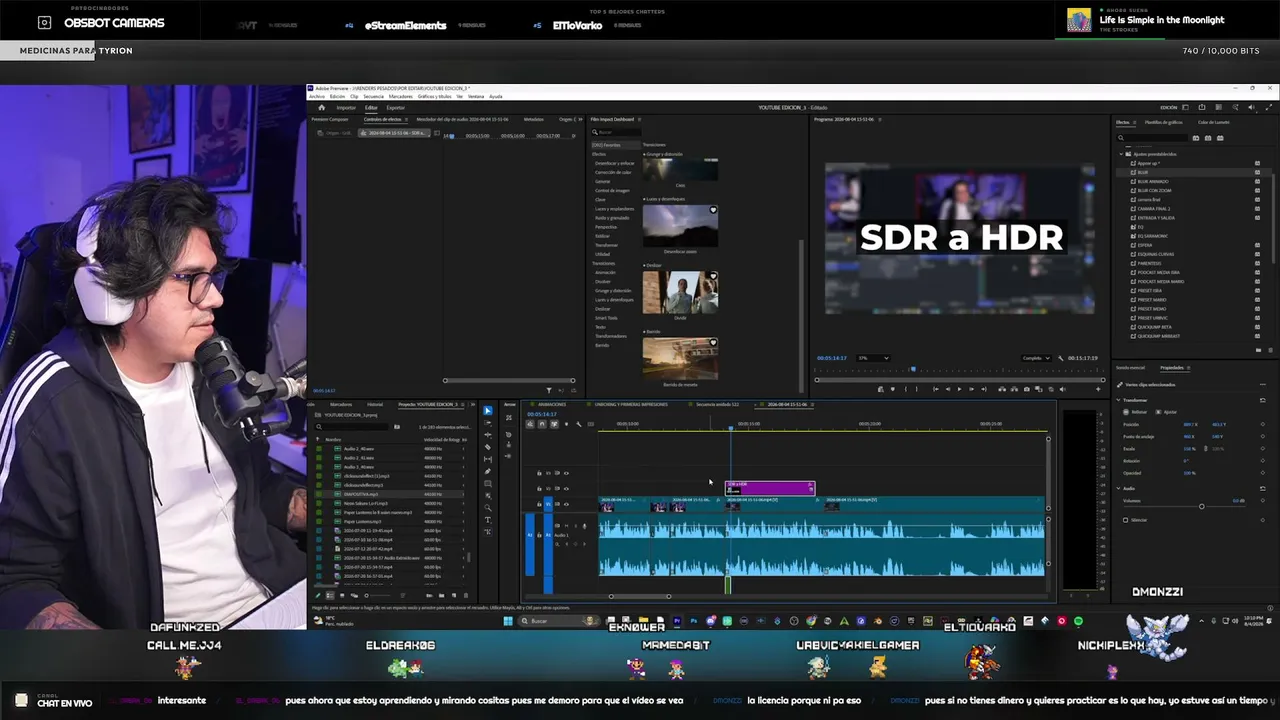This screenshot has height=720, width=1280.
Task: Open the Program monitor zoom level dropdown
Action: click(873, 358)
